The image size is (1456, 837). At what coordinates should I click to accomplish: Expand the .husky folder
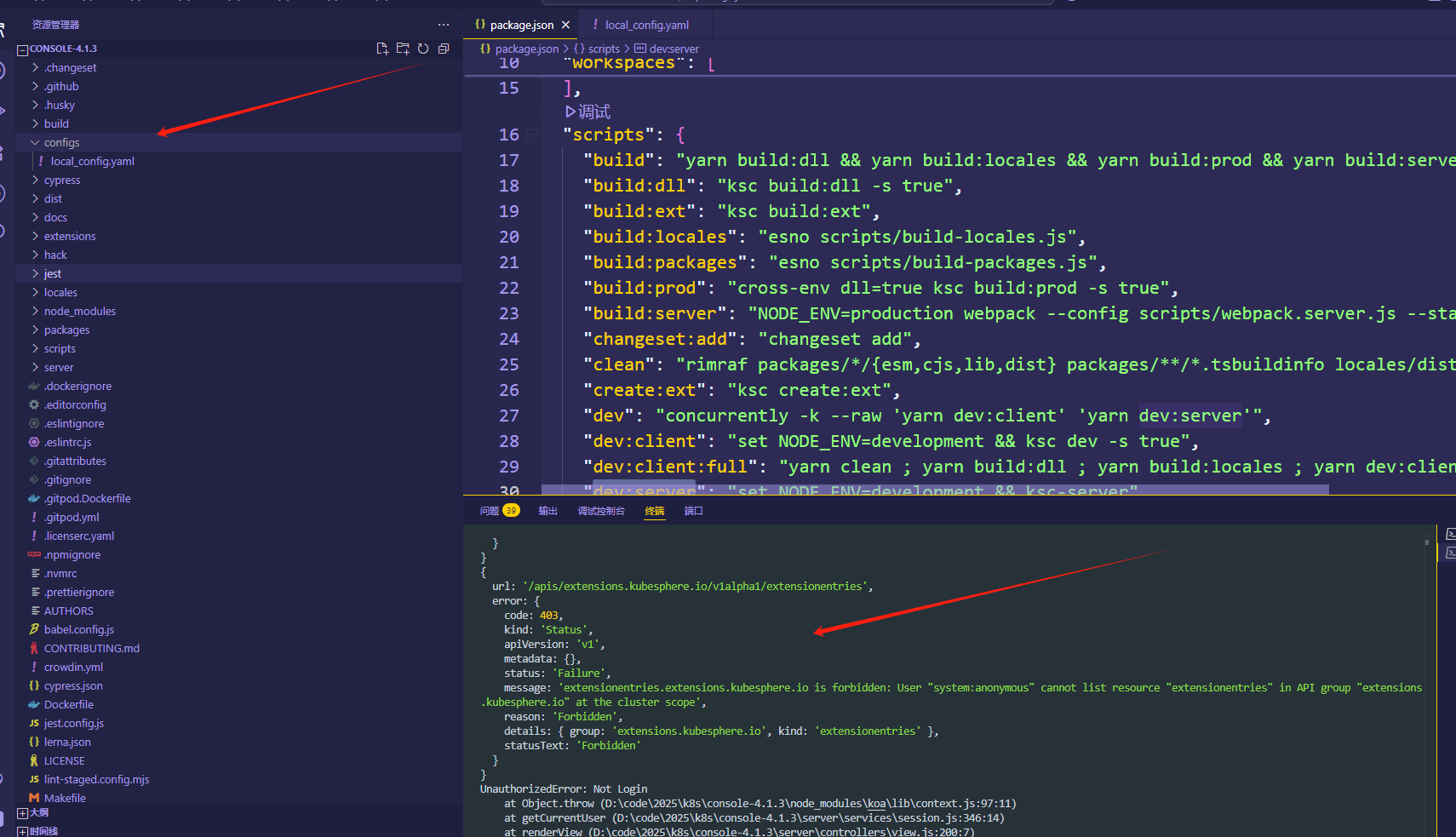coord(60,105)
